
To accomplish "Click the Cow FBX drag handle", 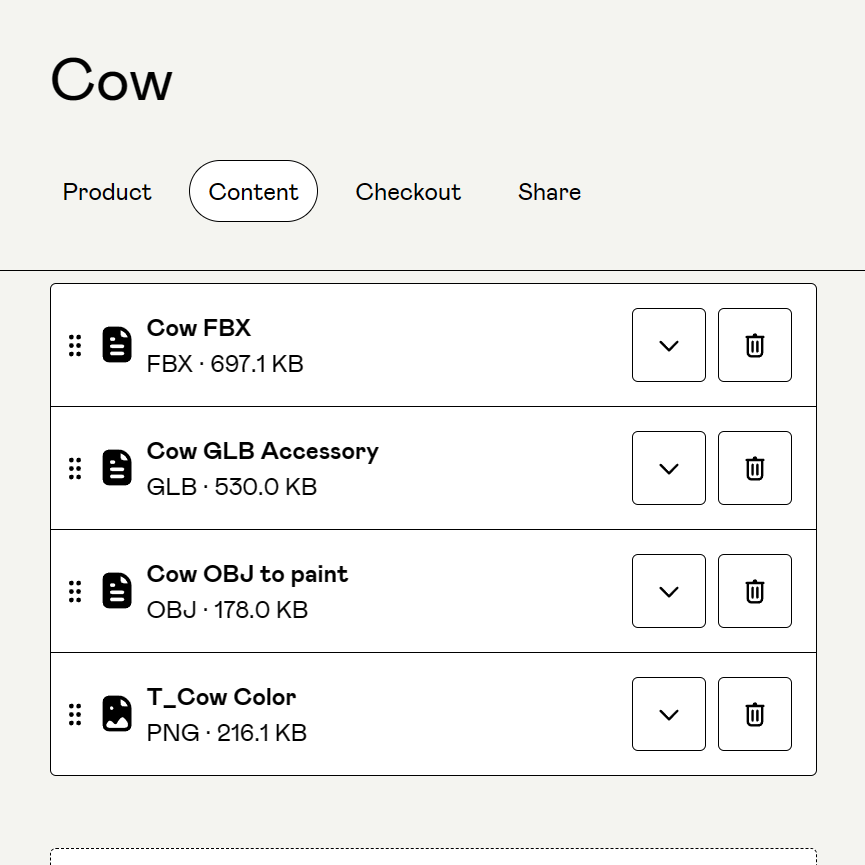I will coord(75,345).
